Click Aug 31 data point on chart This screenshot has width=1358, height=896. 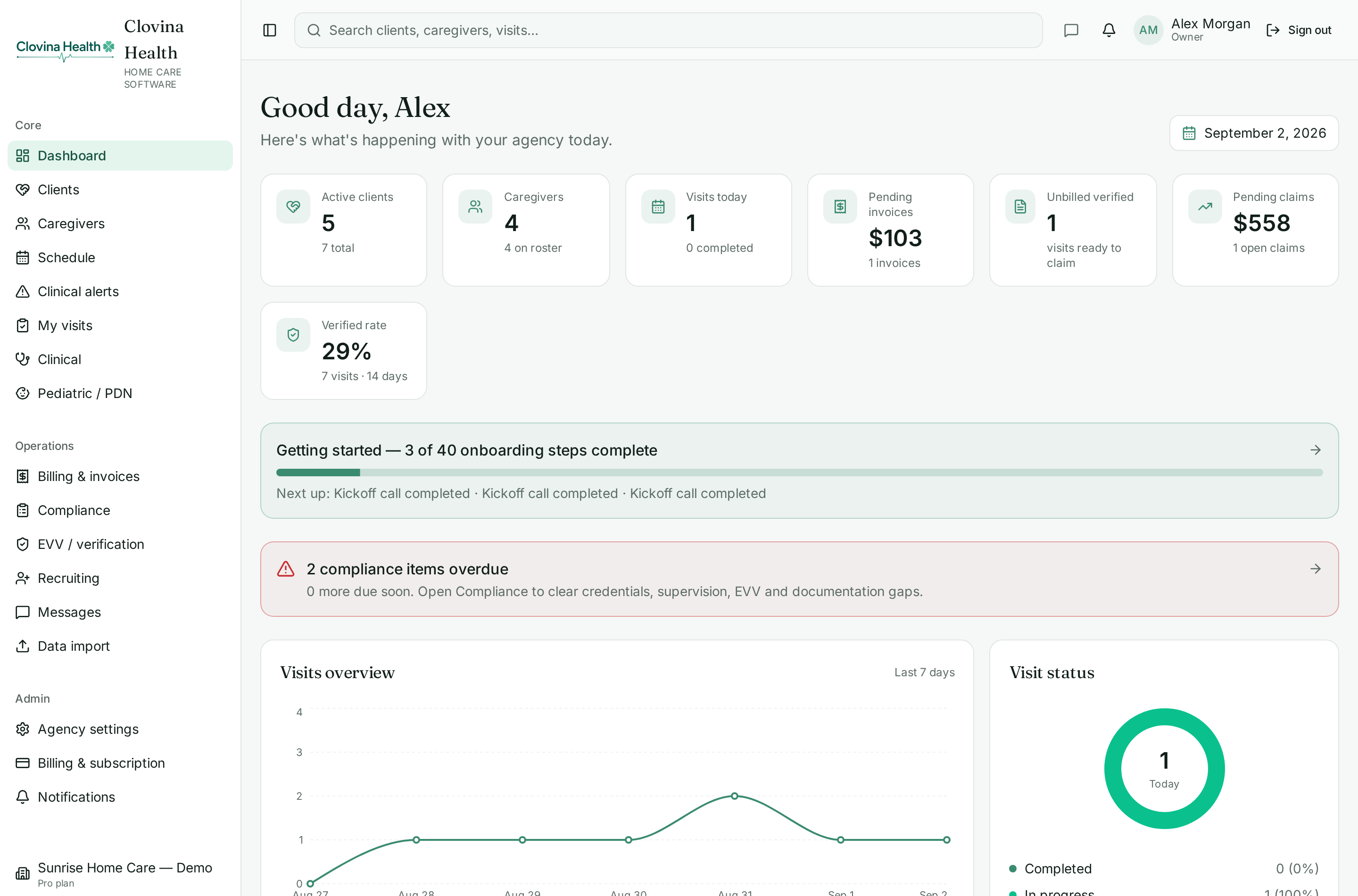[734, 796]
